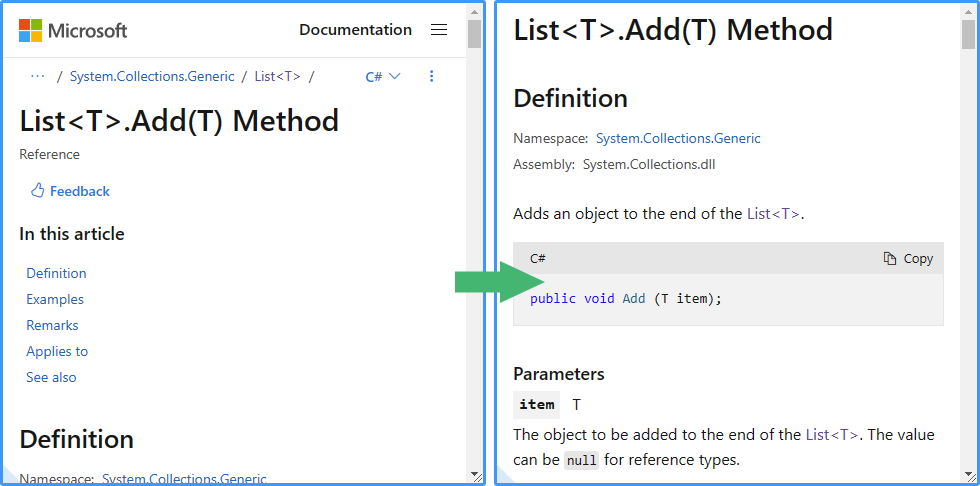Click the Feedback button with thumbs-up icon

click(70, 191)
